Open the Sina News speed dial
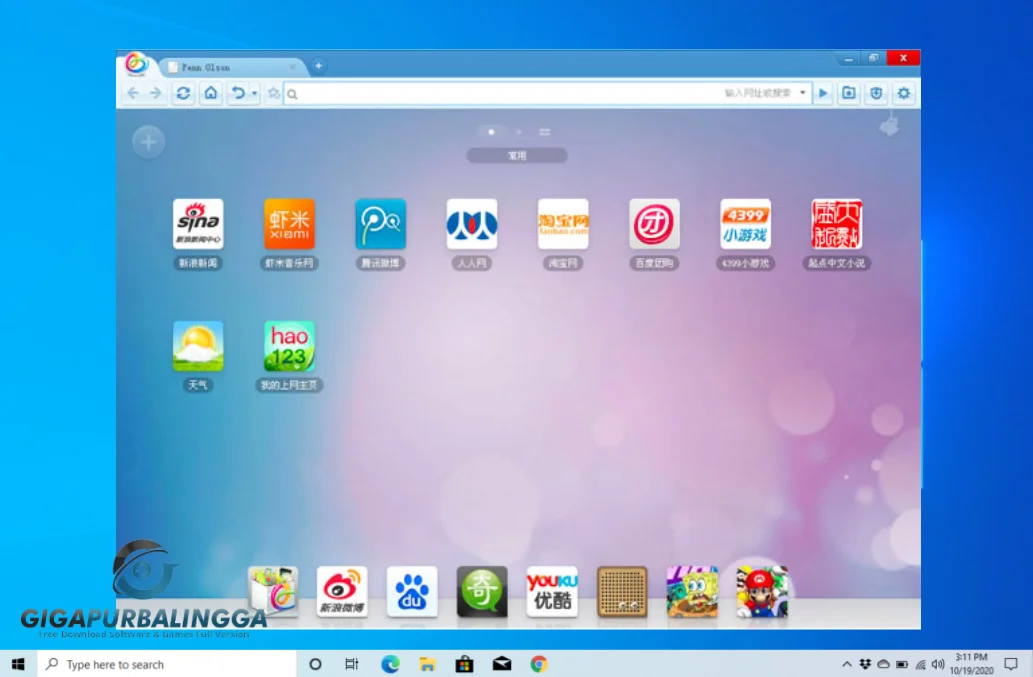The width and height of the screenshot is (1033, 677). tap(197, 224)
